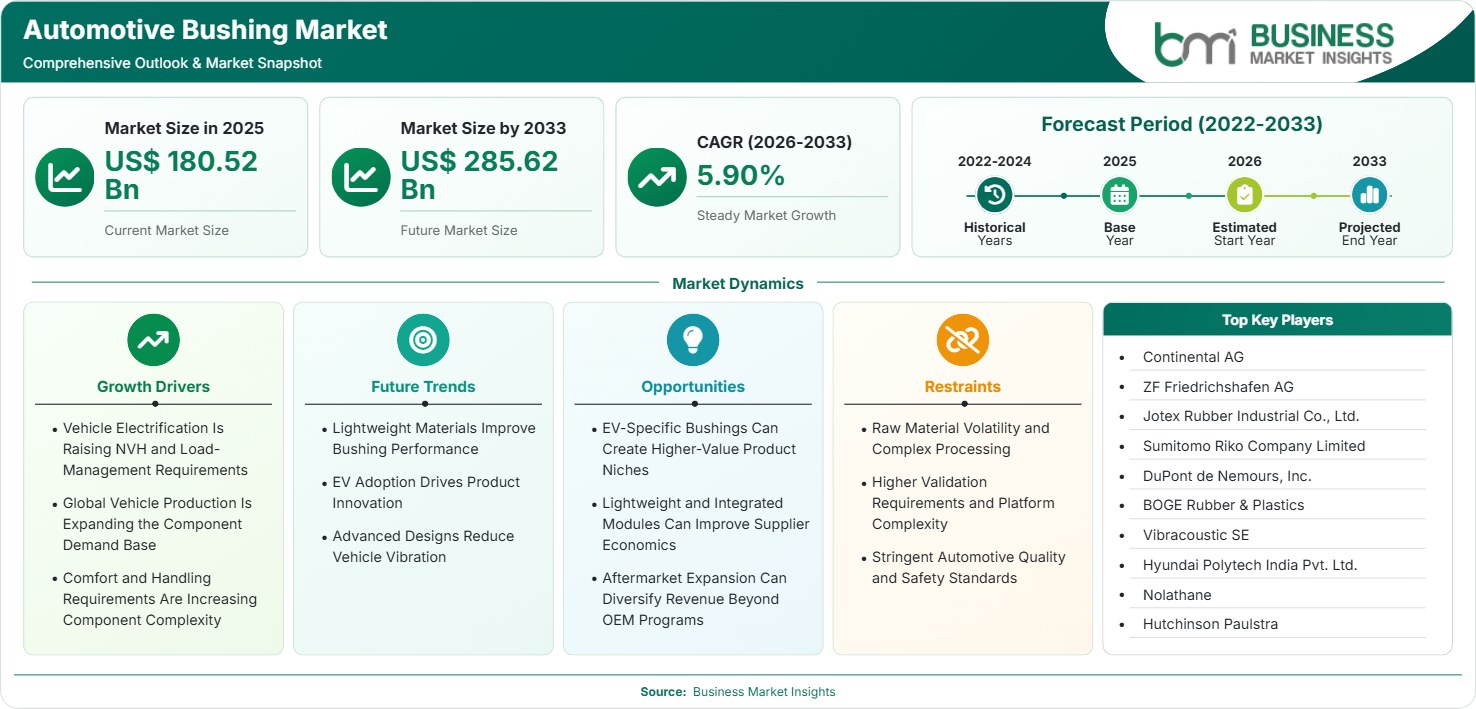
Task: Click the US$ 180.52 Bn value
Action: click(x=181, y=175)
